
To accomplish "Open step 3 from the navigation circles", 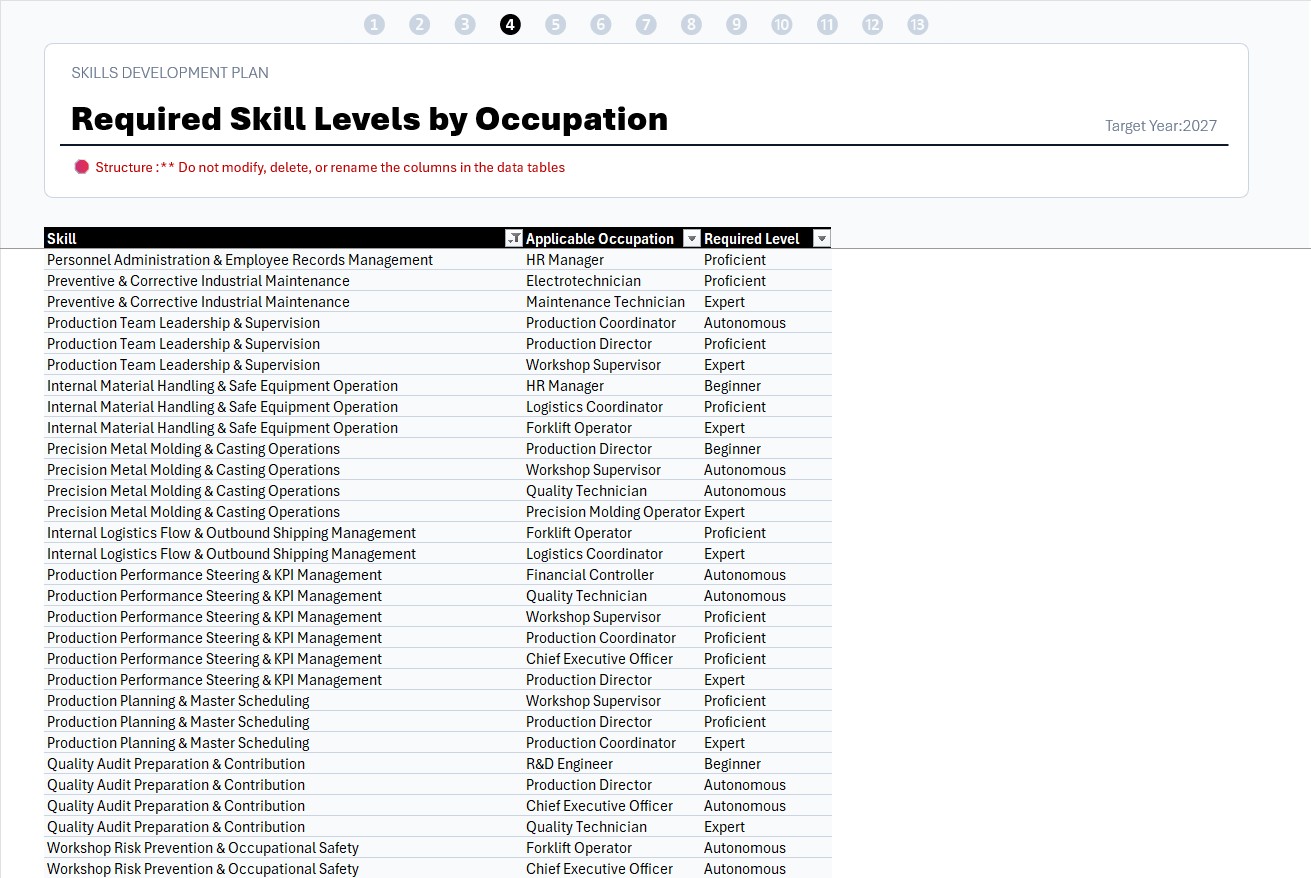I will (465, 25).
